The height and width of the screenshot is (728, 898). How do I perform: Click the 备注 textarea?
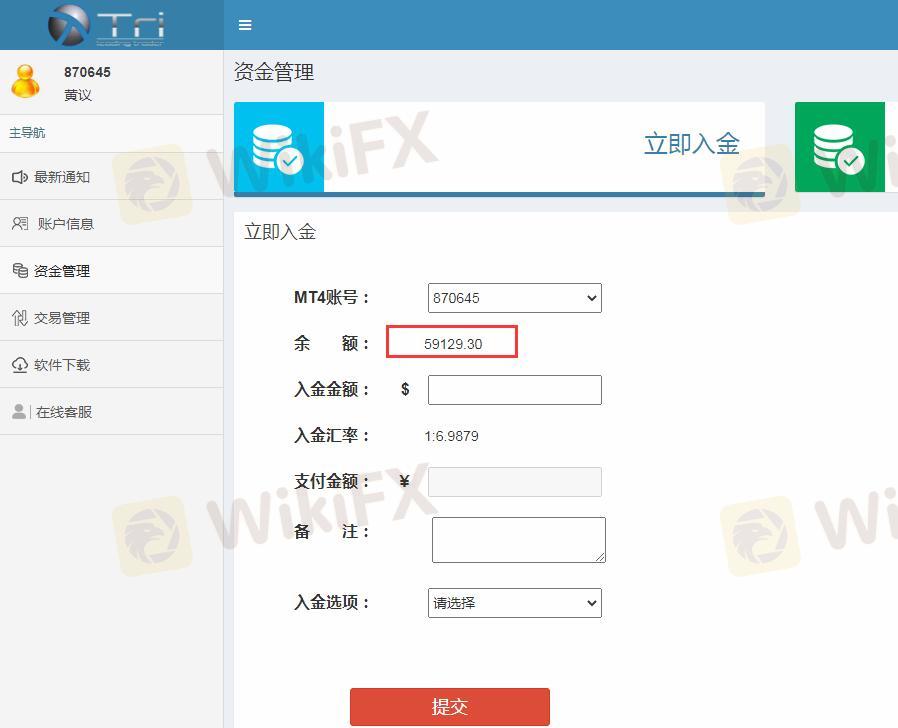click(x=519, y=540)
